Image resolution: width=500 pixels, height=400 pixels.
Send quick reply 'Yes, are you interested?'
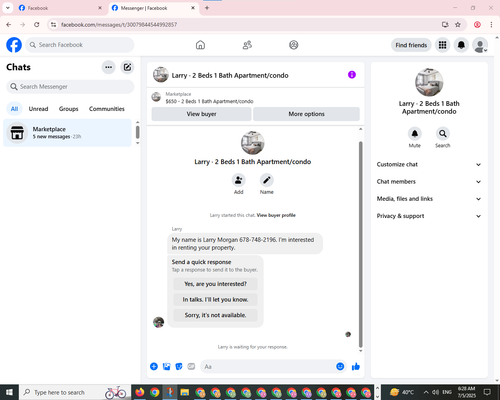[215, 284]
